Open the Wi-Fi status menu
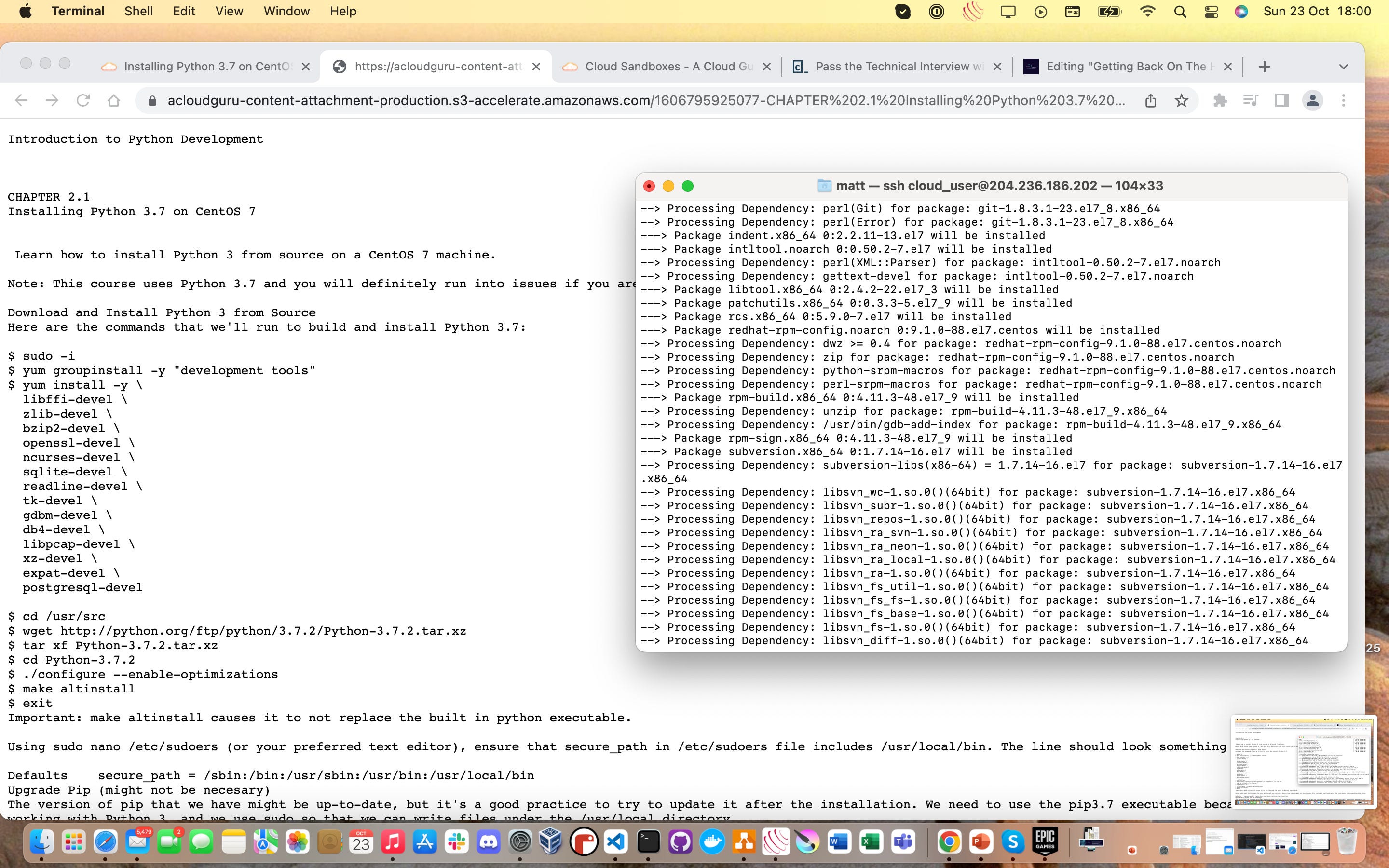1389x868 pixels. coord(1147,12)
